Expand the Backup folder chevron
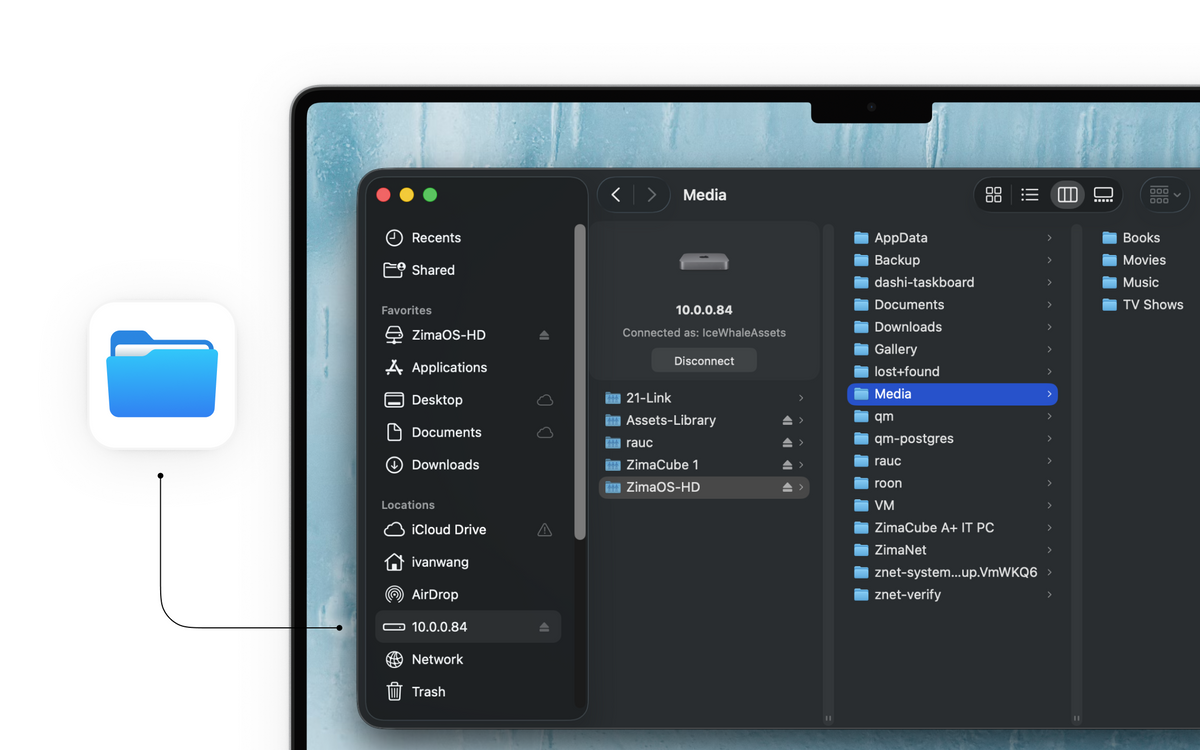Image resolution: width=1200 pixels, height=750 pixels. 1049,260
